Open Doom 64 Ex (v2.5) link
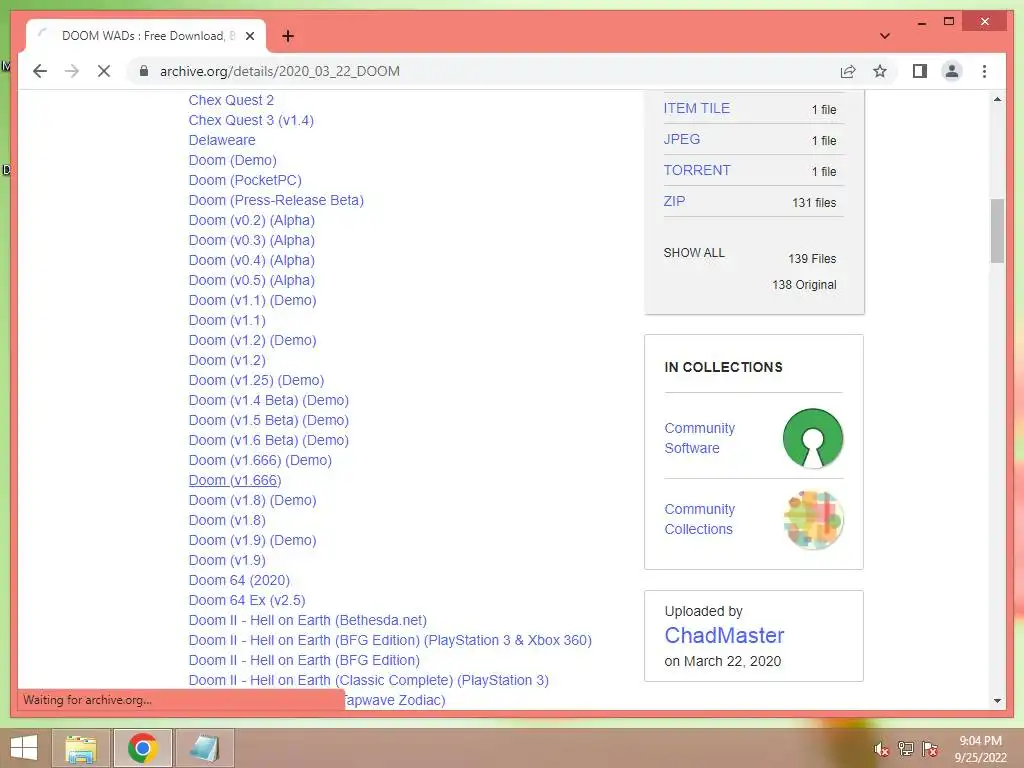Image resolution: width=1024 pixels, height=768 pixels. point(247,600)
